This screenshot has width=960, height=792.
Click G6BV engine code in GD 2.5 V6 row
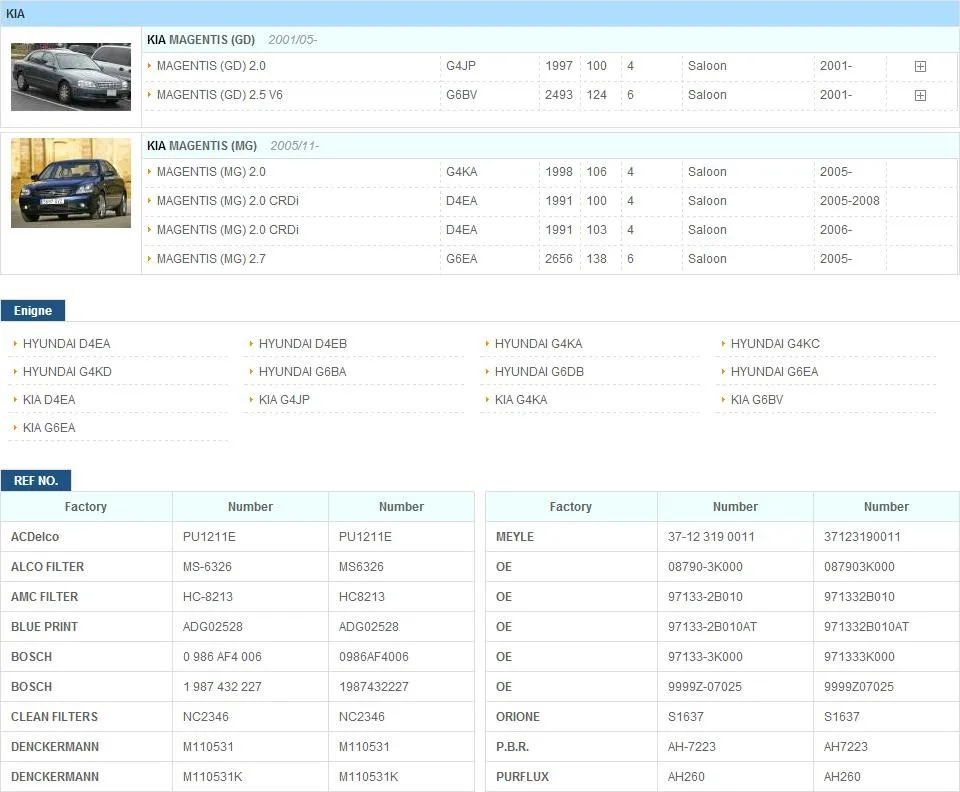(461, 95)
